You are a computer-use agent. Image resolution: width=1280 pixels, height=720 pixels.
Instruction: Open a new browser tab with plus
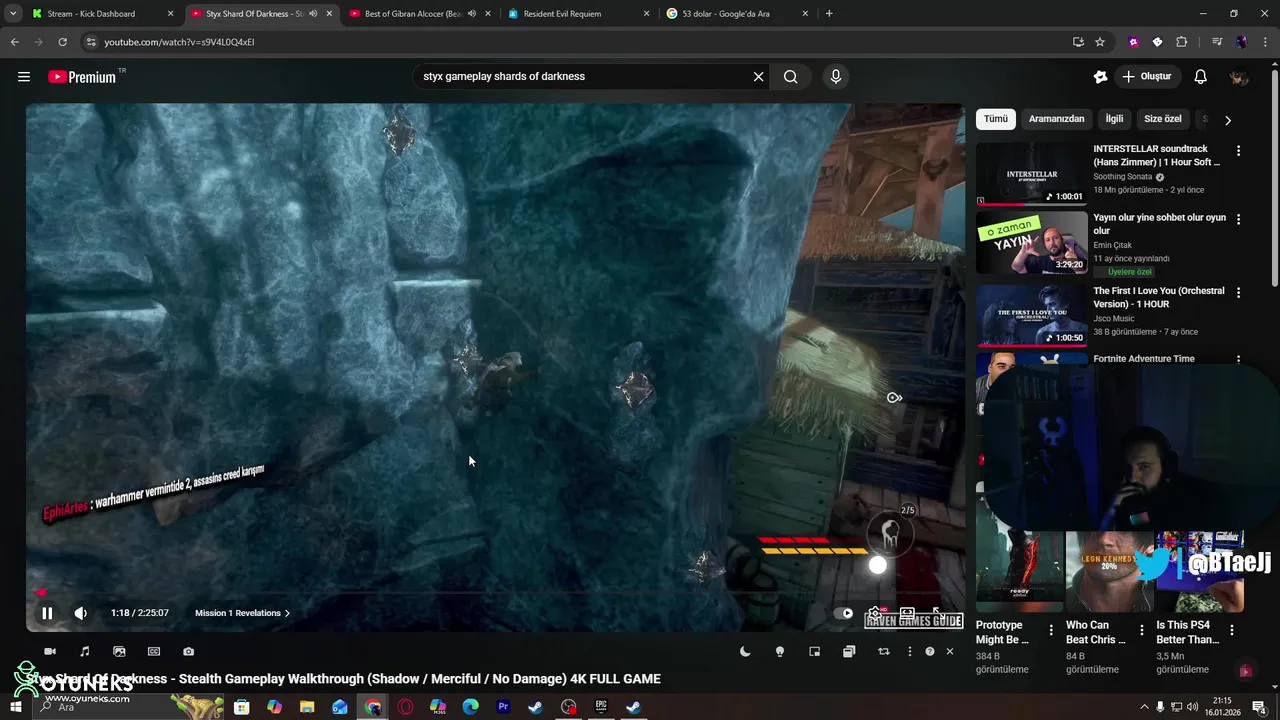(x=829, y=14)
